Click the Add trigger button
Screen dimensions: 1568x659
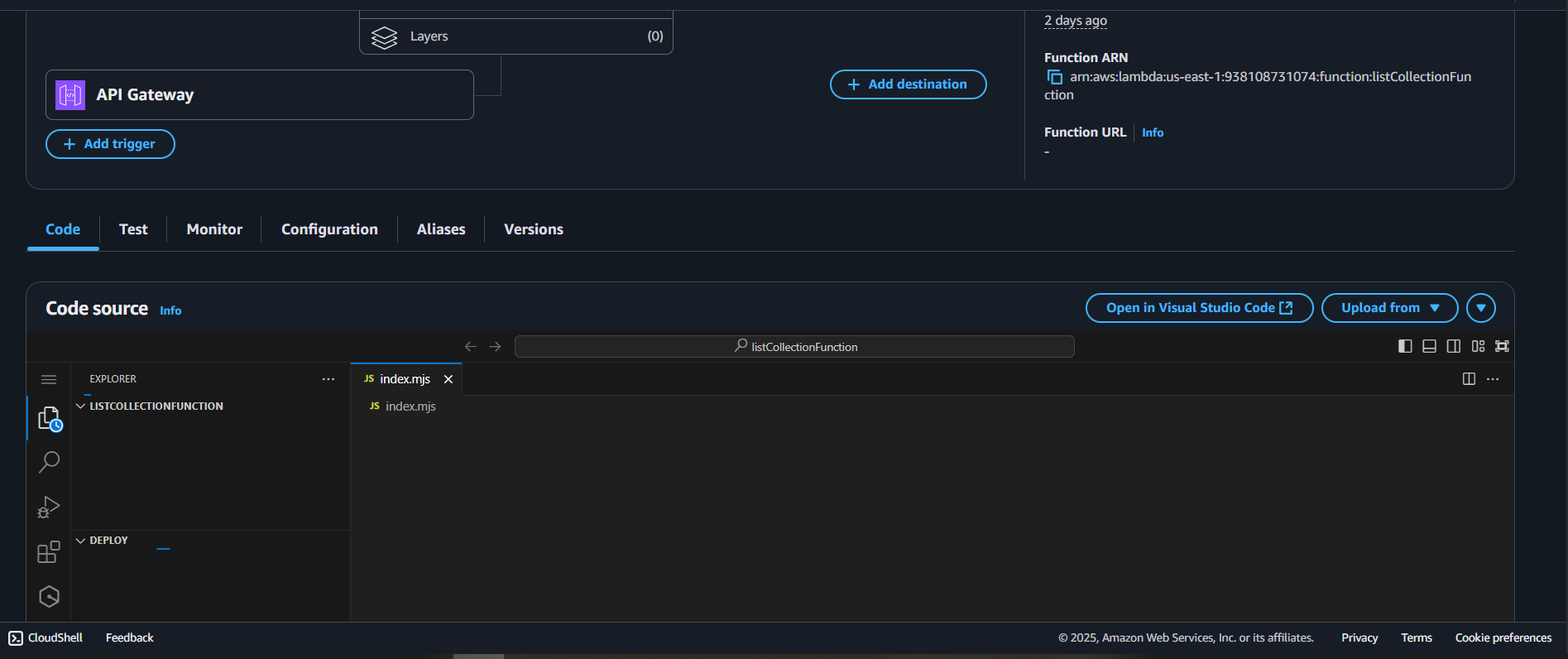click(110, 144)
